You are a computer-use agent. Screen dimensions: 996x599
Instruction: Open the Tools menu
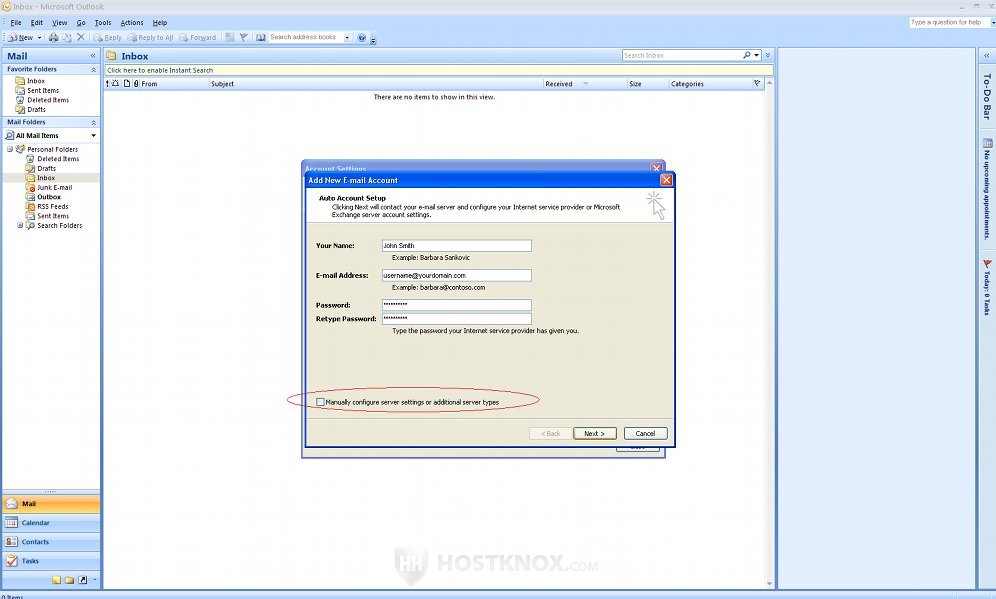coord(103,22)
